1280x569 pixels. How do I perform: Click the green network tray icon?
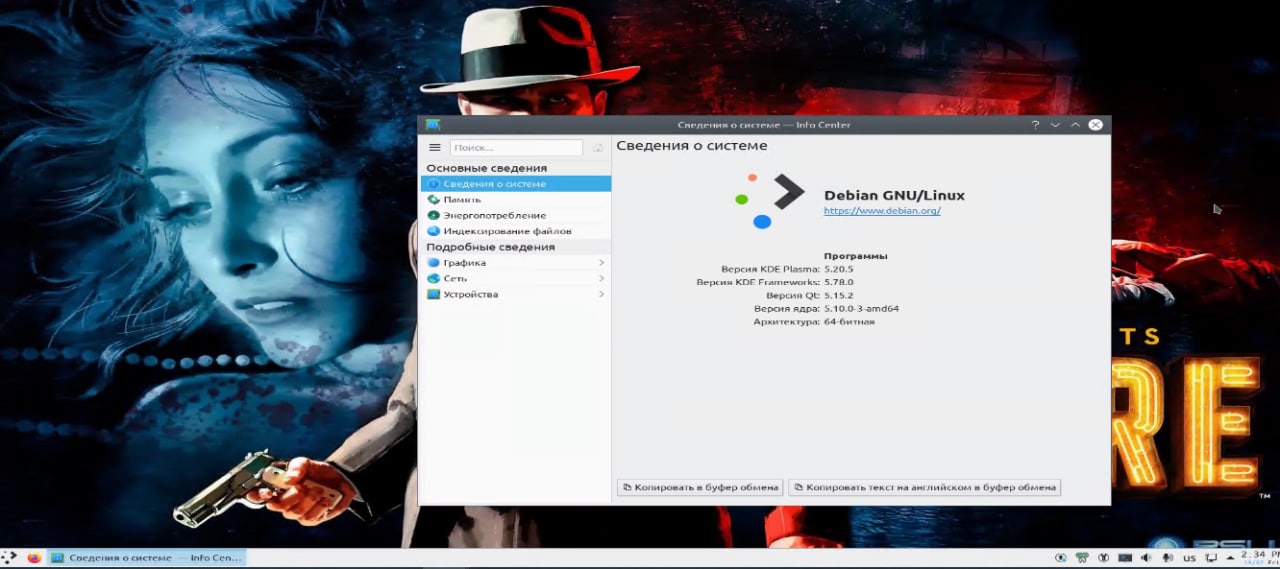[x=1082, y=558]
